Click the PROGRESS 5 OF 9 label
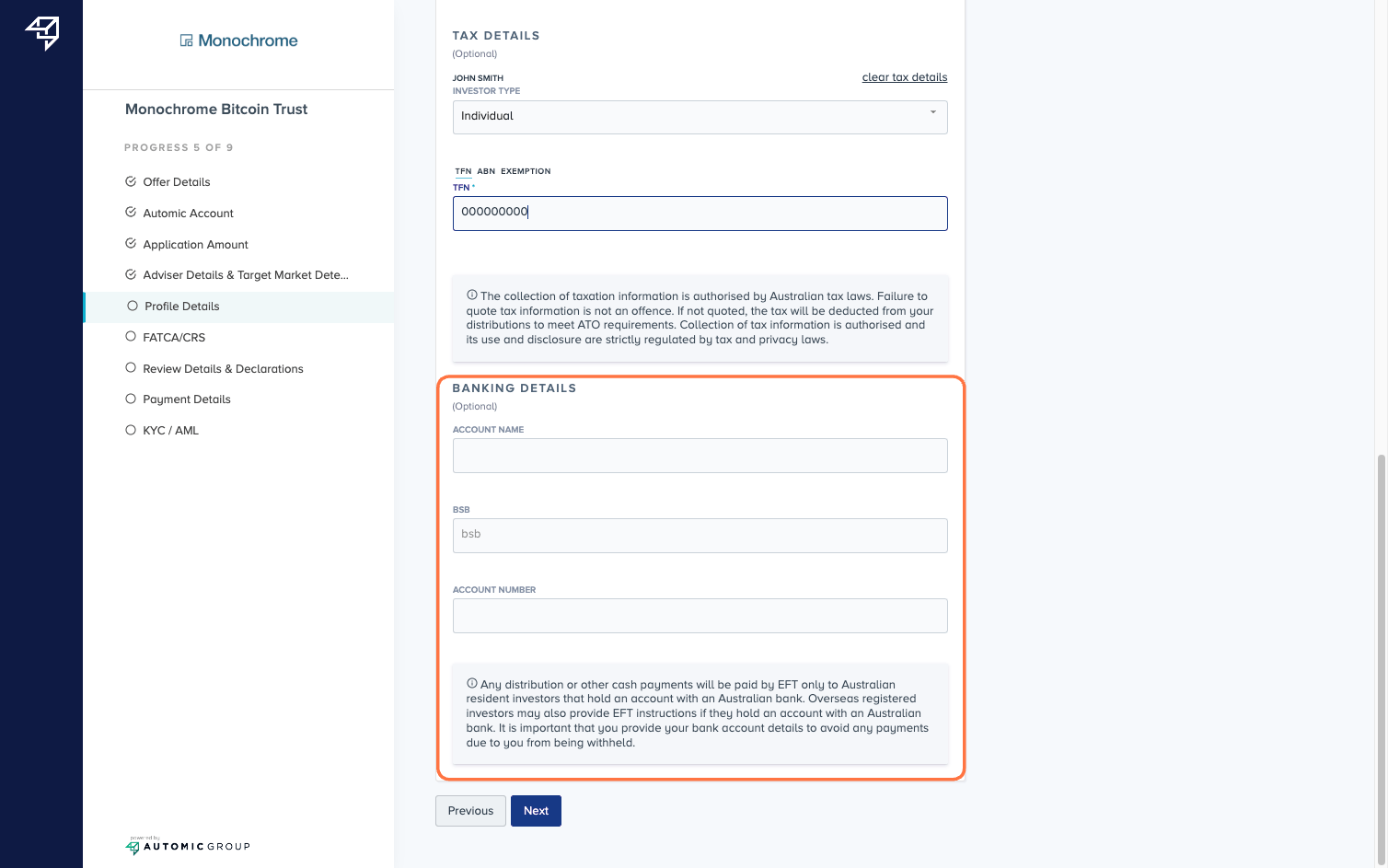This screenshot has width=1388, height=868. tap(179, 147)
